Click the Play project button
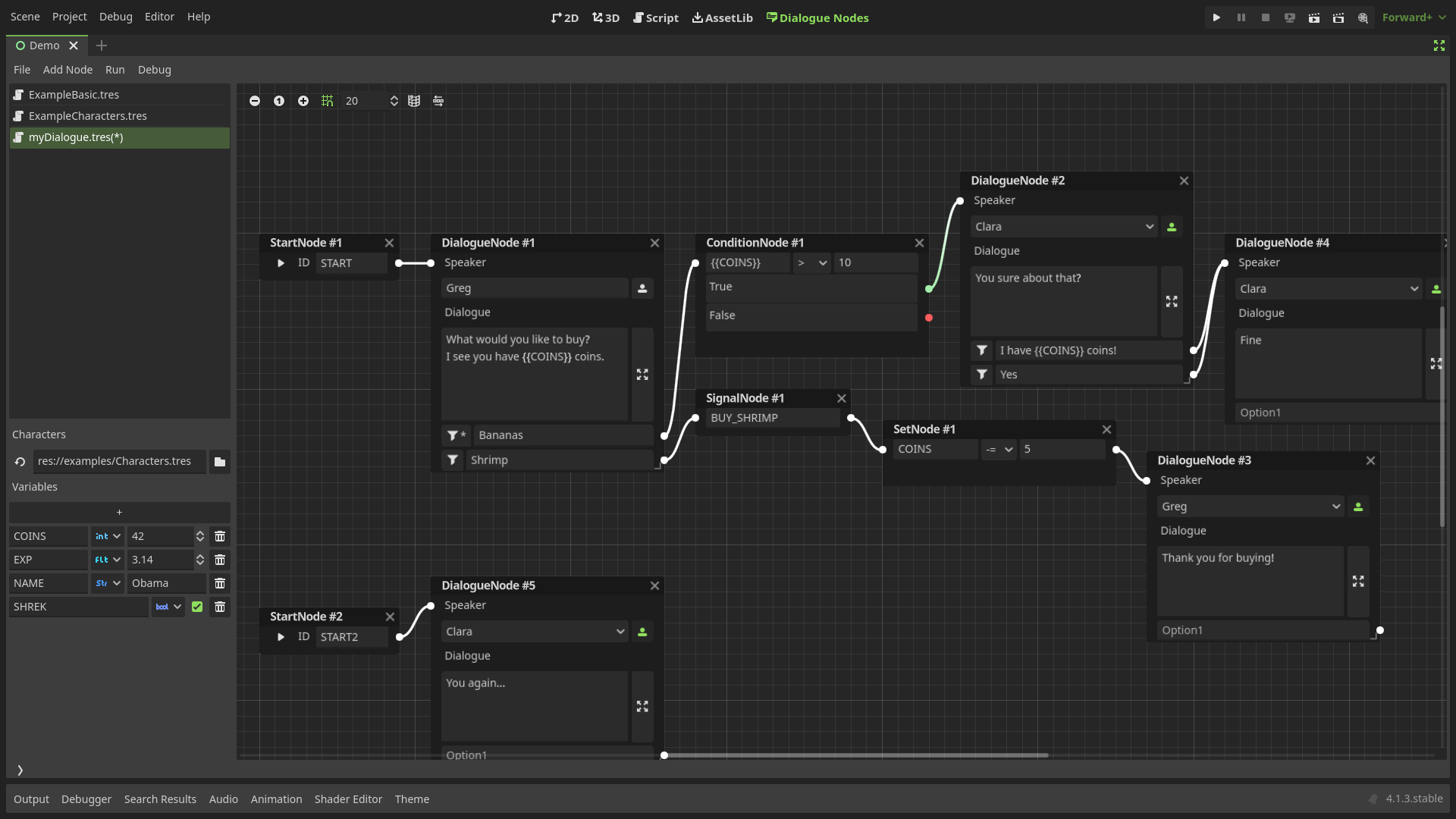Screen dimensions: 1456x819 click(x=1216, y=17)
